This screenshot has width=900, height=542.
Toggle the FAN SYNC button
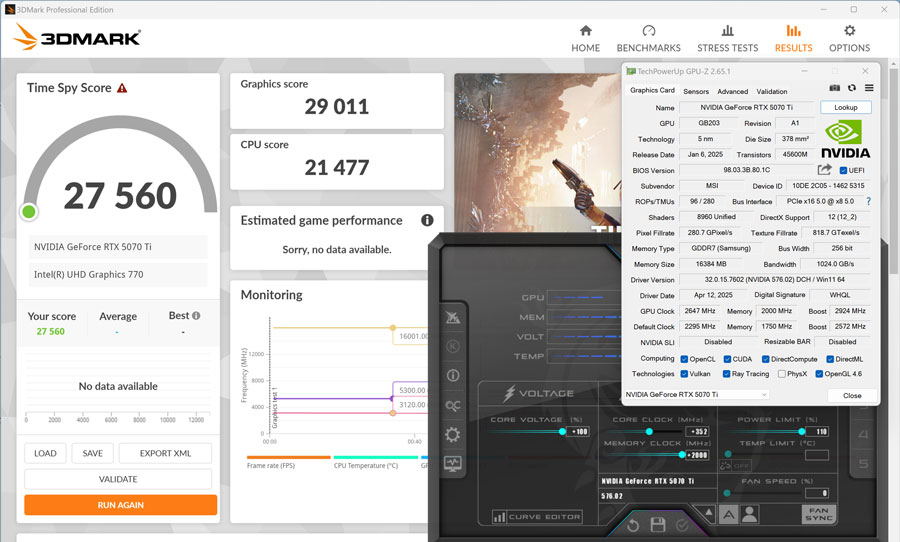[x=818, y=514]
